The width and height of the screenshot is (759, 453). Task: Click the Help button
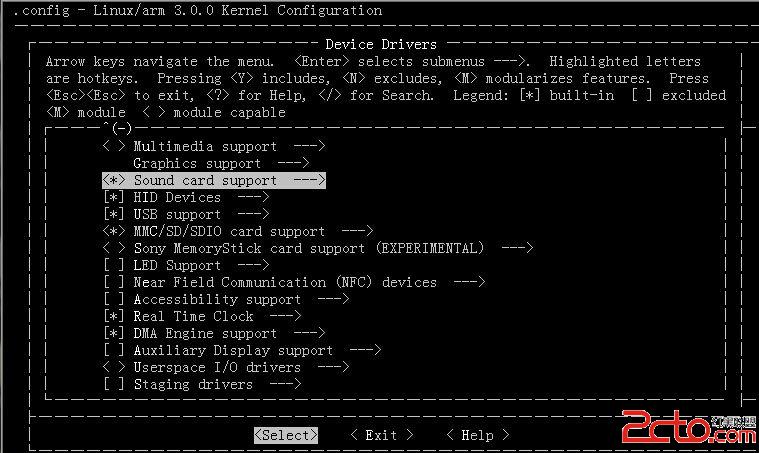pos(477,435)
